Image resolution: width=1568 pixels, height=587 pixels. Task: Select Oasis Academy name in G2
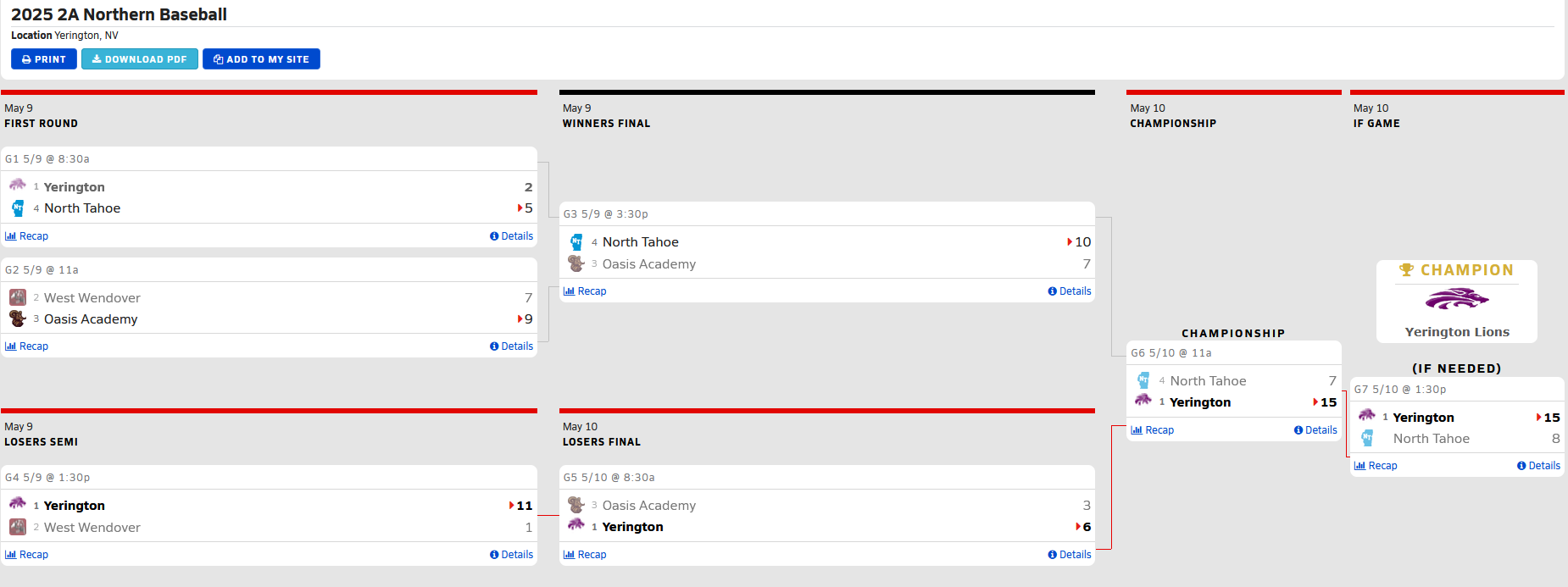(x=91, y=319)
